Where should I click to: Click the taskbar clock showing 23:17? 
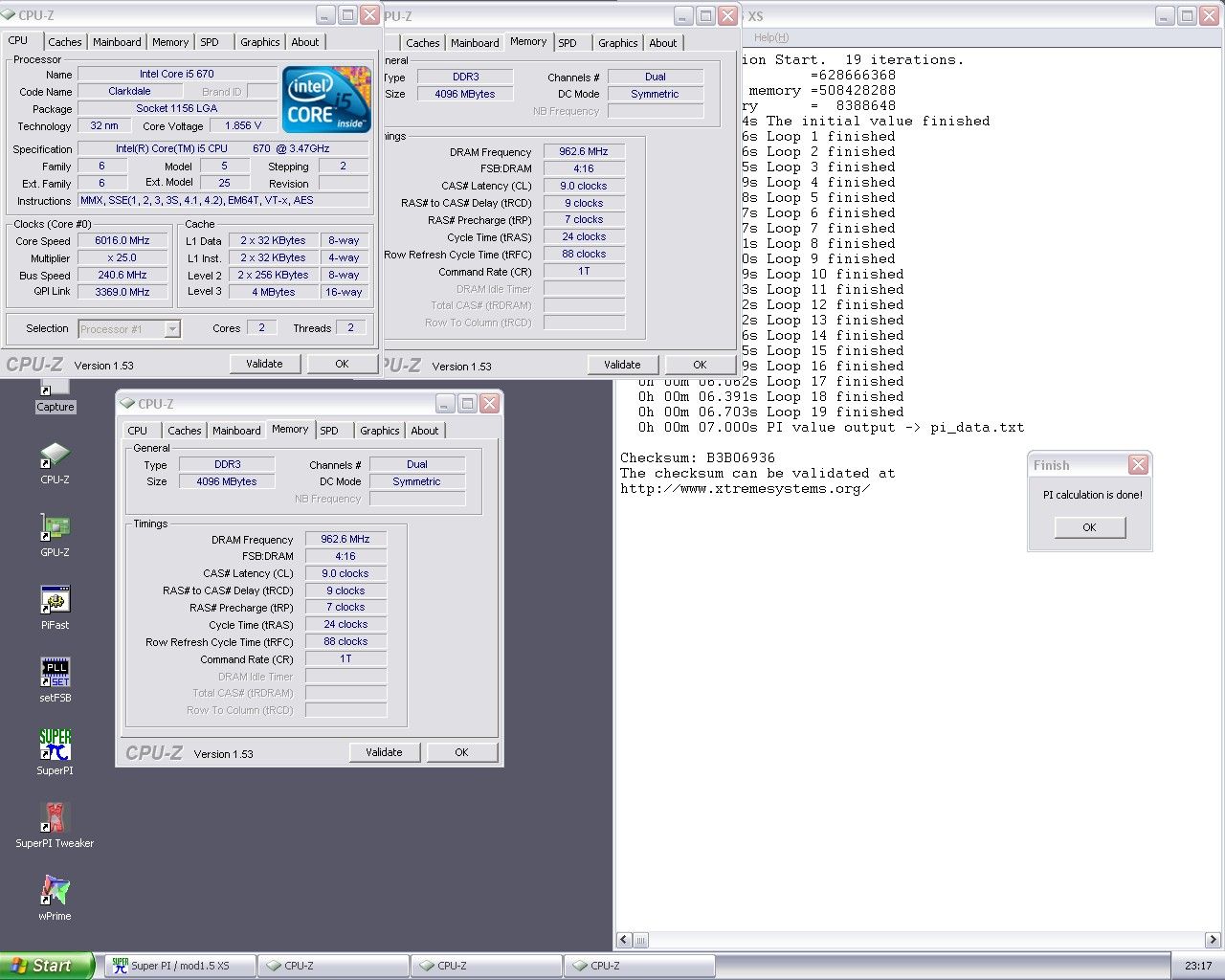(x=1198, y=966)
